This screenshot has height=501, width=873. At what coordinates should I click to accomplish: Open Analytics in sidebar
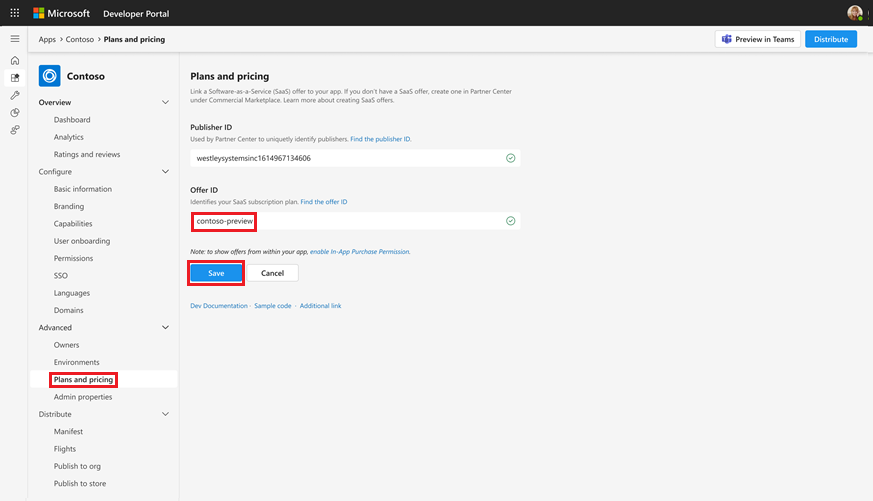(x=68, y=137)
